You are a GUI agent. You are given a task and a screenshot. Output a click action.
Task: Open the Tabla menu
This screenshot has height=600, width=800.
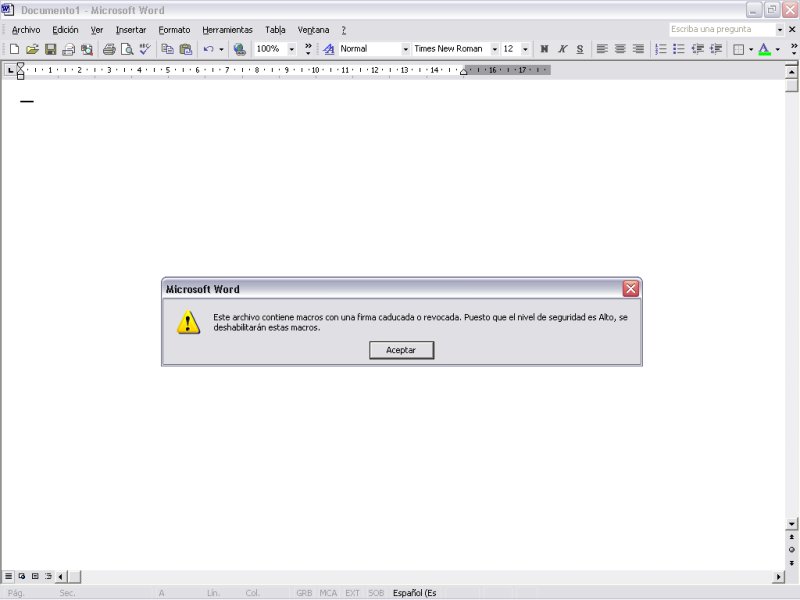coord(275,30)
